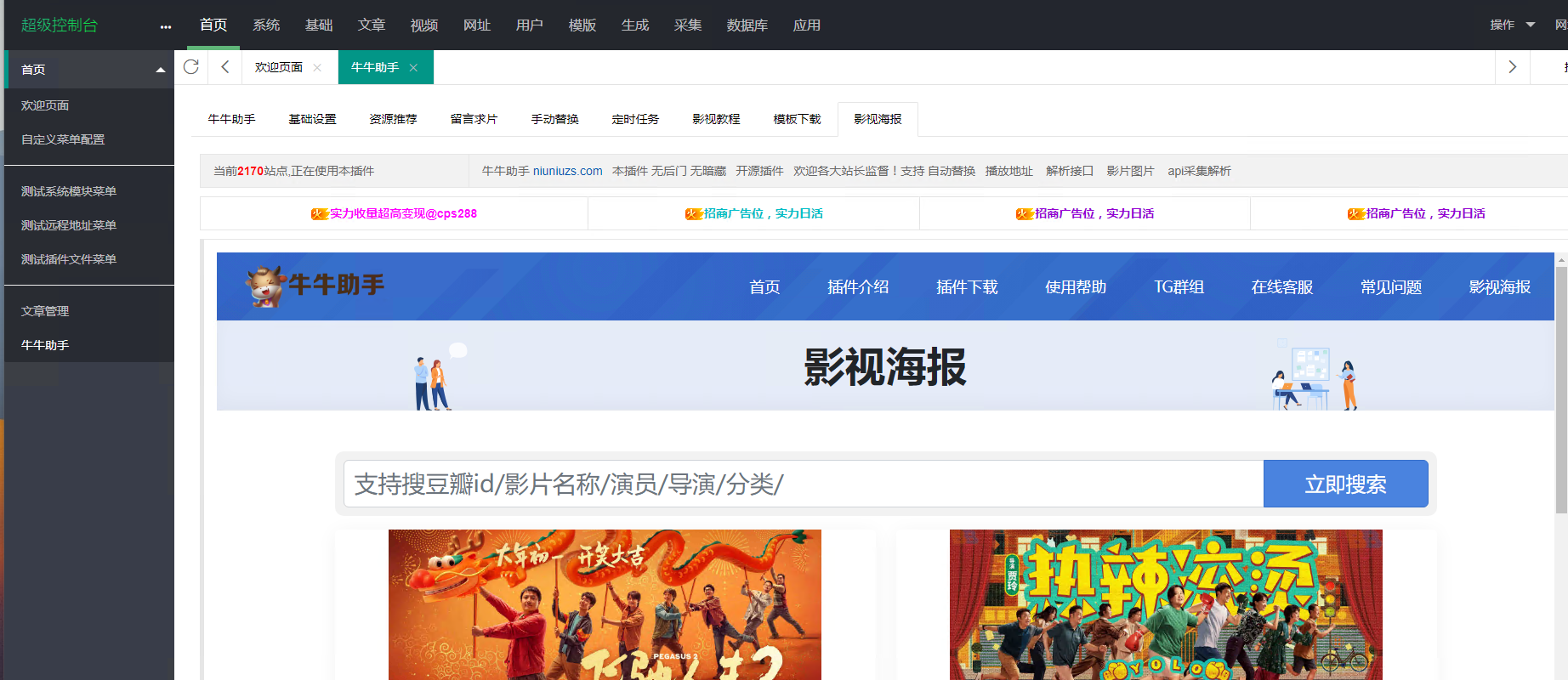The image size is (1568, 680).
Task: Open the 系统 top menu
Action: pyautogui.click(x=266, y=25)
